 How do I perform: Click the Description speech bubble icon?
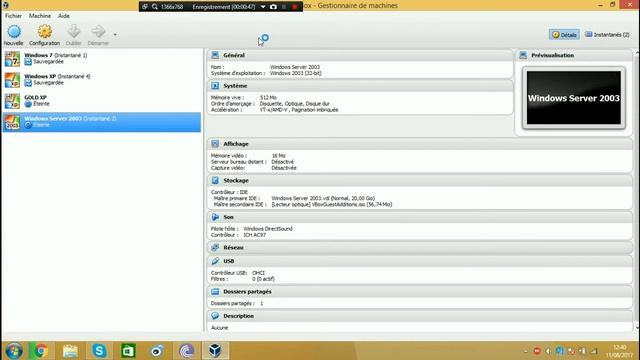(x=215, y=316)
